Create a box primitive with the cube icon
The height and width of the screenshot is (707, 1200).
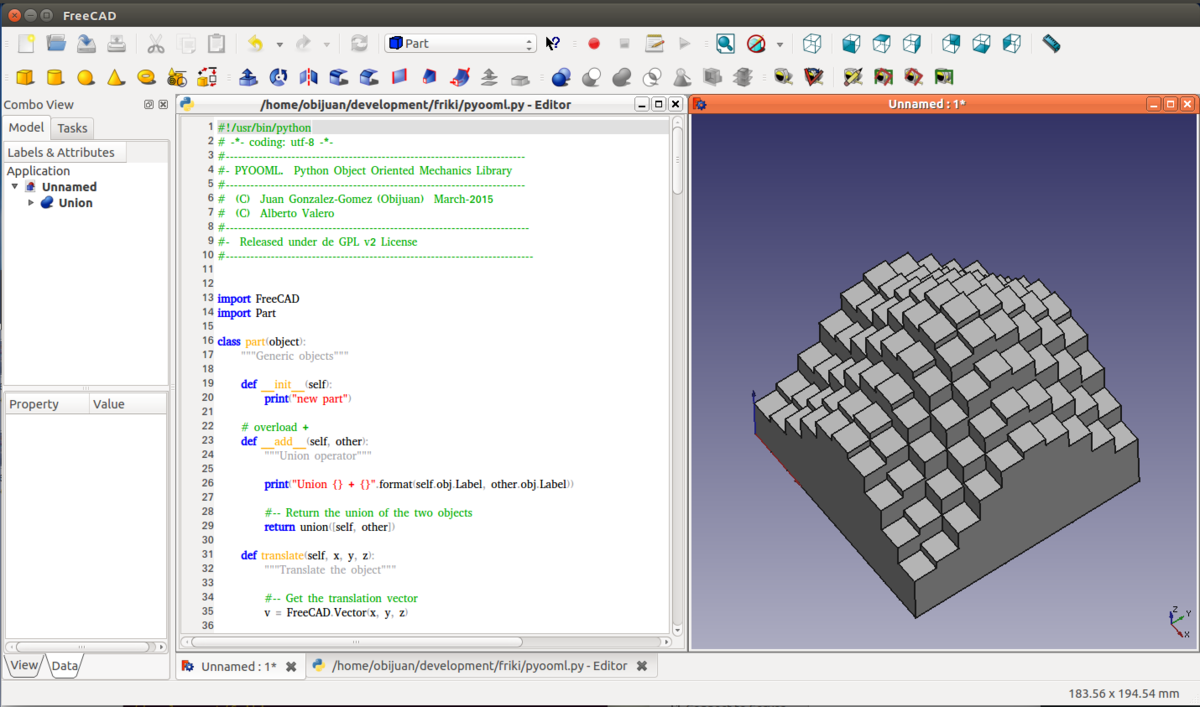(25, 77)
